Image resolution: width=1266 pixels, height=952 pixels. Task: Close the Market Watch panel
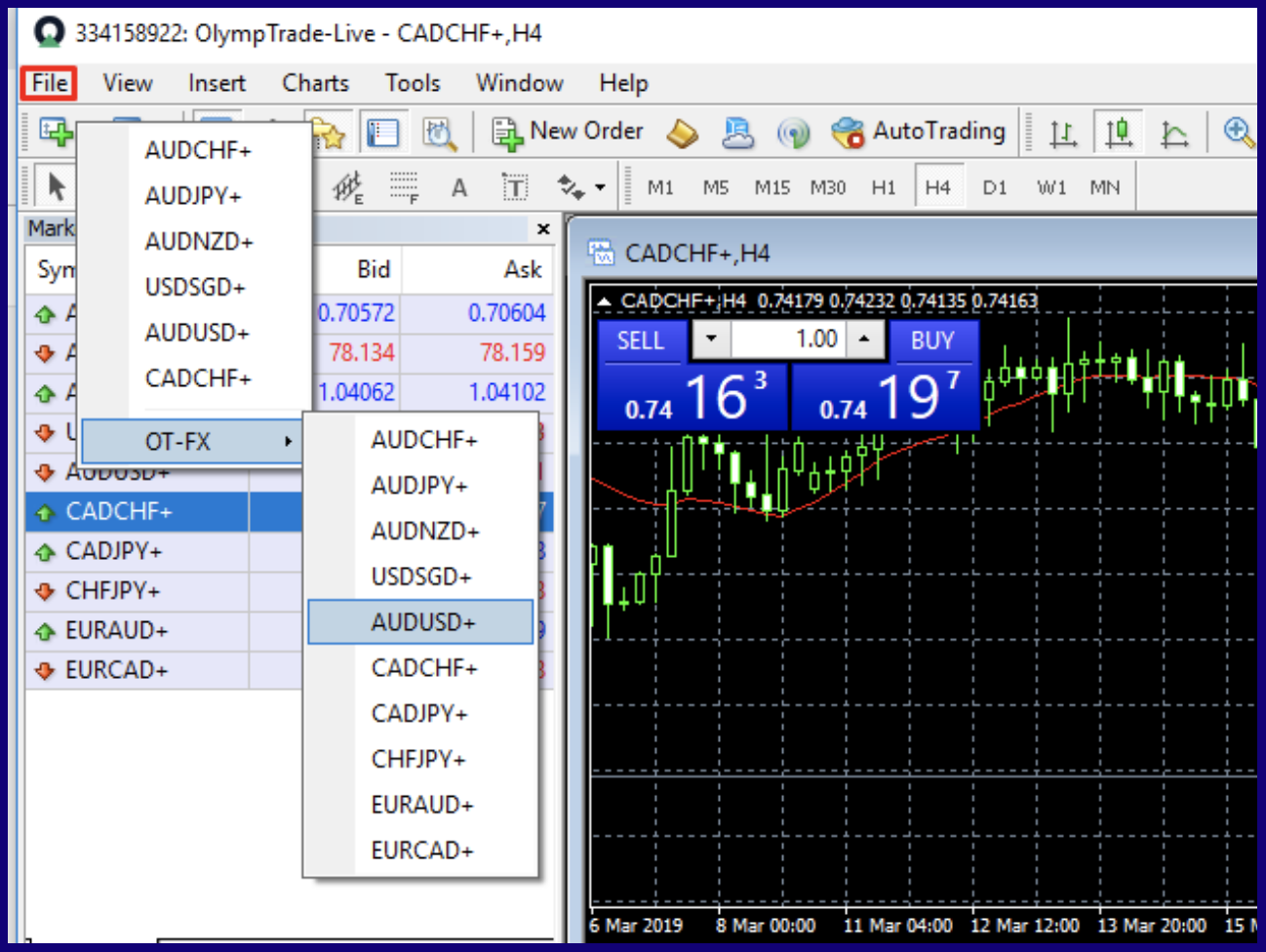coord(543,229)
